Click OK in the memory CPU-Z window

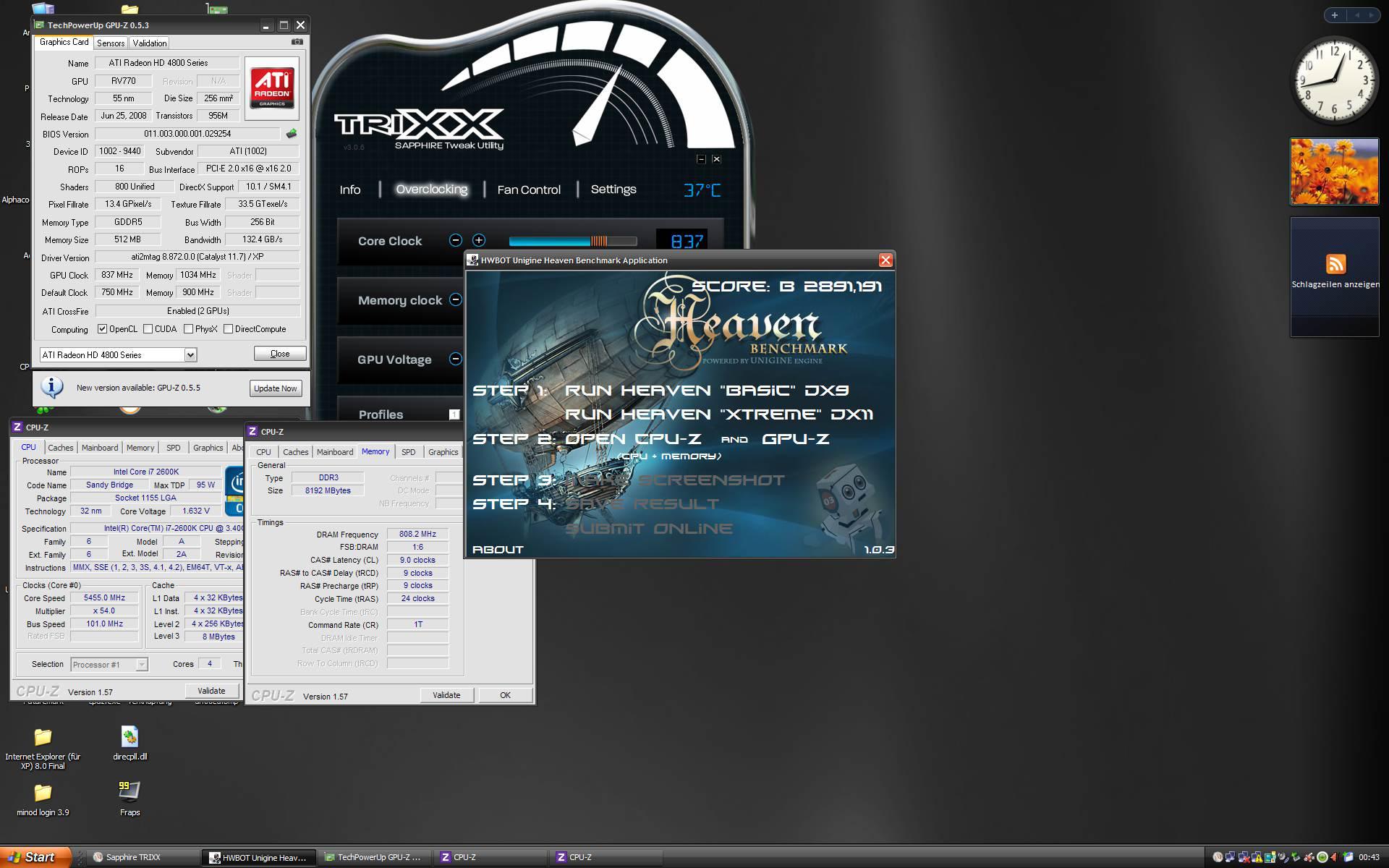(x=505, y=695)
